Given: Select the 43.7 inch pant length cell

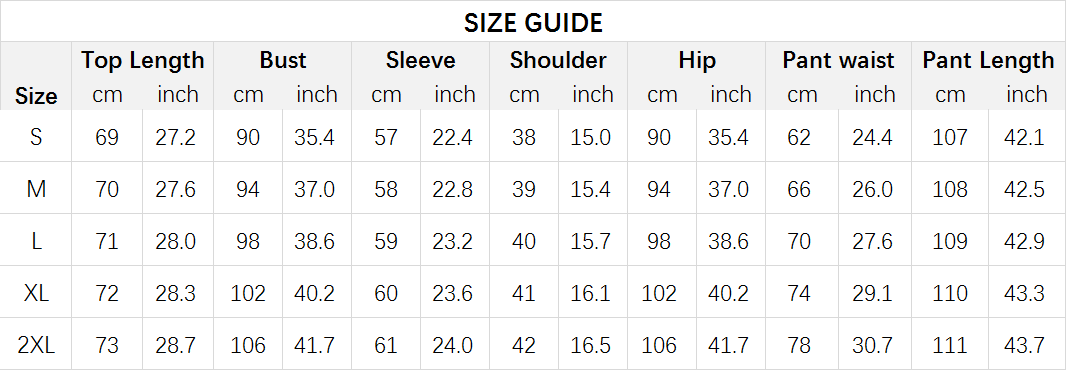Looking at the screenshot, I should pos(1024,345).
